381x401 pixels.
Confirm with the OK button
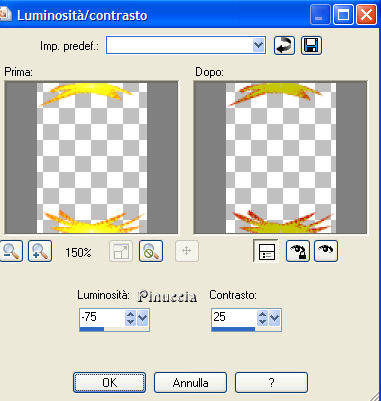(x=110, y=383)
